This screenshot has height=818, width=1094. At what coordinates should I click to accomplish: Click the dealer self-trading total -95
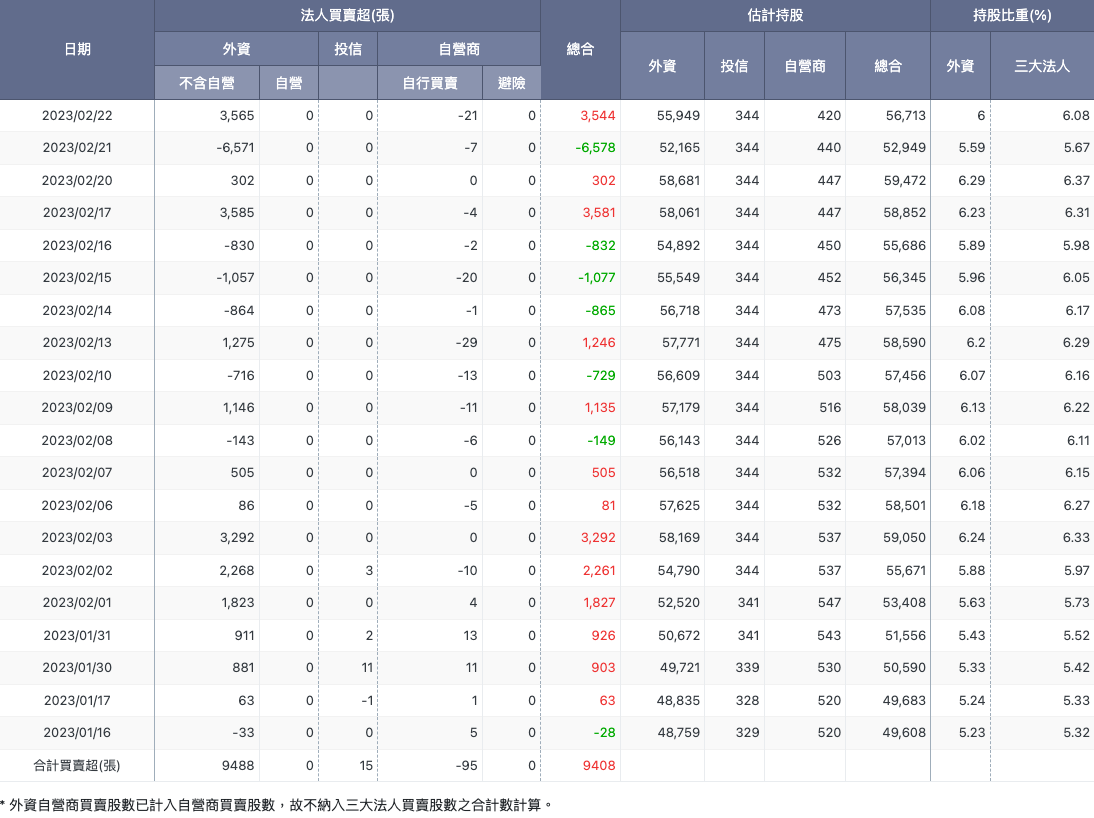point(467,766)
